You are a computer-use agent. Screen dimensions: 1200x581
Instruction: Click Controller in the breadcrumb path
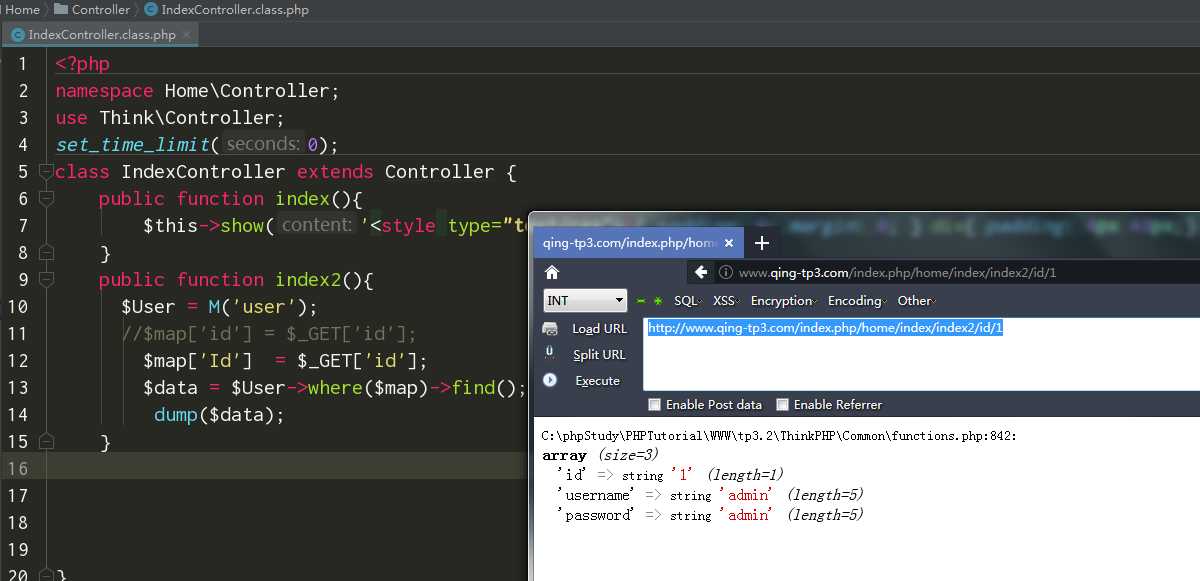click(x=101, y=10)
